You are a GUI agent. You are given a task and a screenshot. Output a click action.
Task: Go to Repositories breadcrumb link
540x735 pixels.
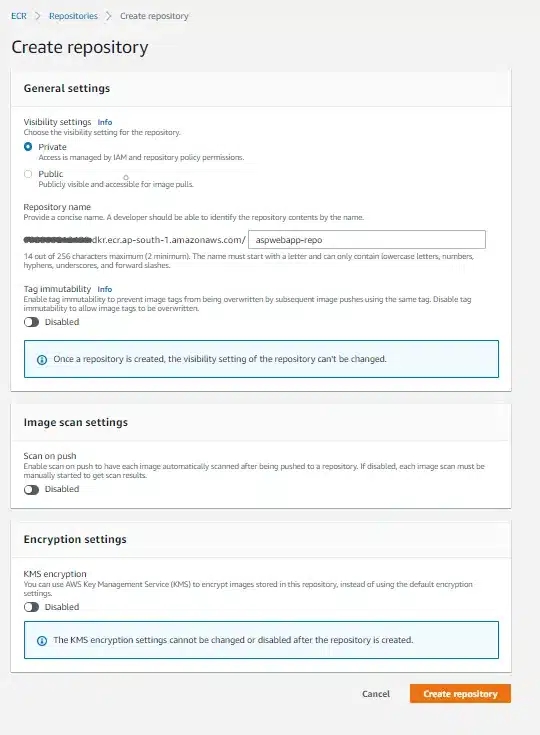click(73, 16)
